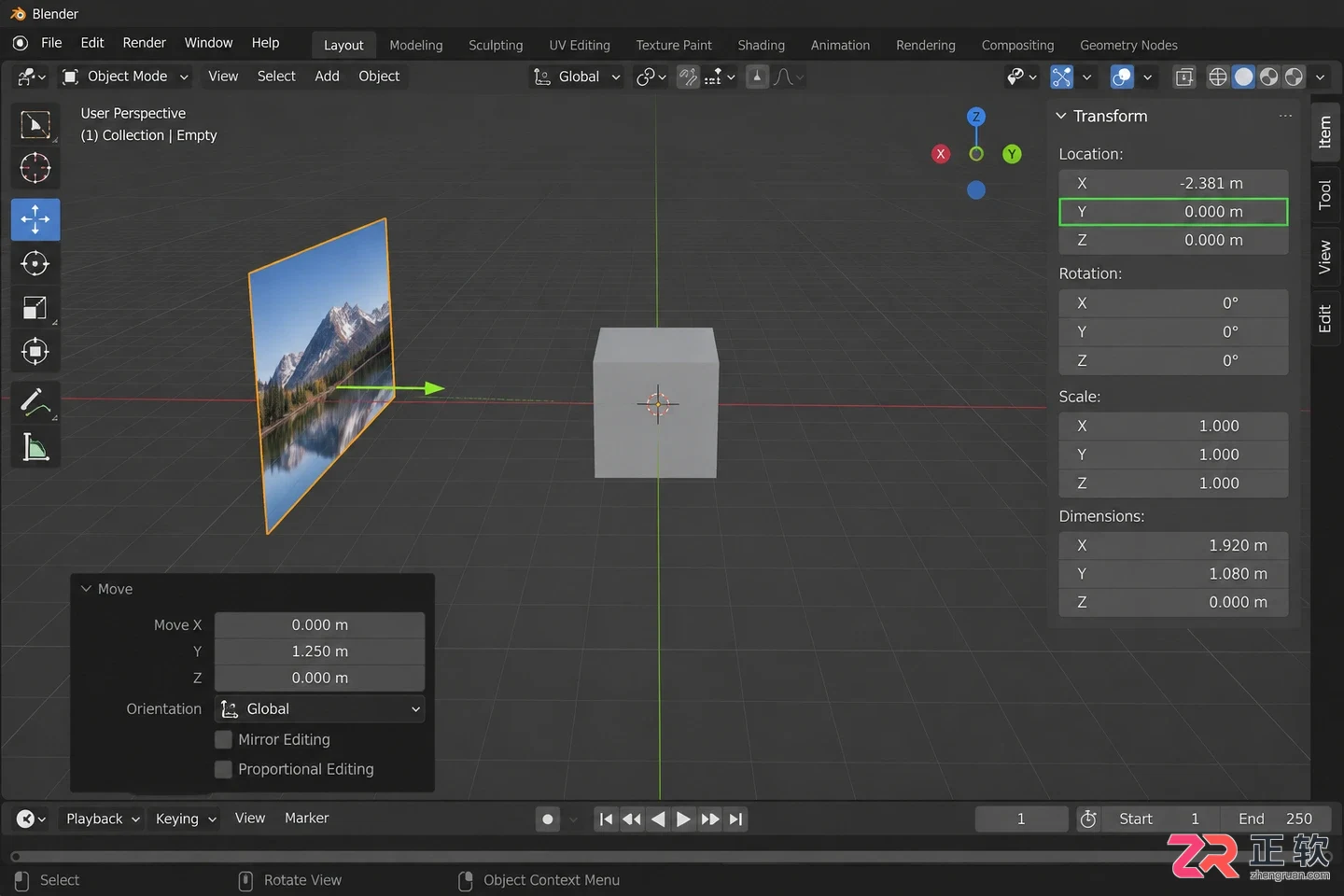Viewport: 1344px width, 896px height.
Task: Collapse the Transform panel
Action: point(1061,116)
